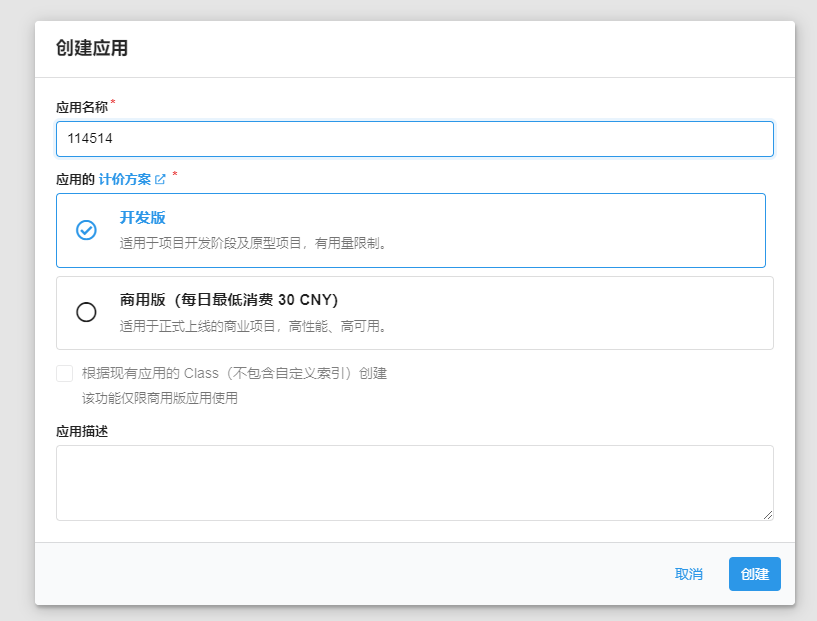Select the 商用版 radio button circle
Viewport: 817px width, 621px height.
(x=87, y=312)
